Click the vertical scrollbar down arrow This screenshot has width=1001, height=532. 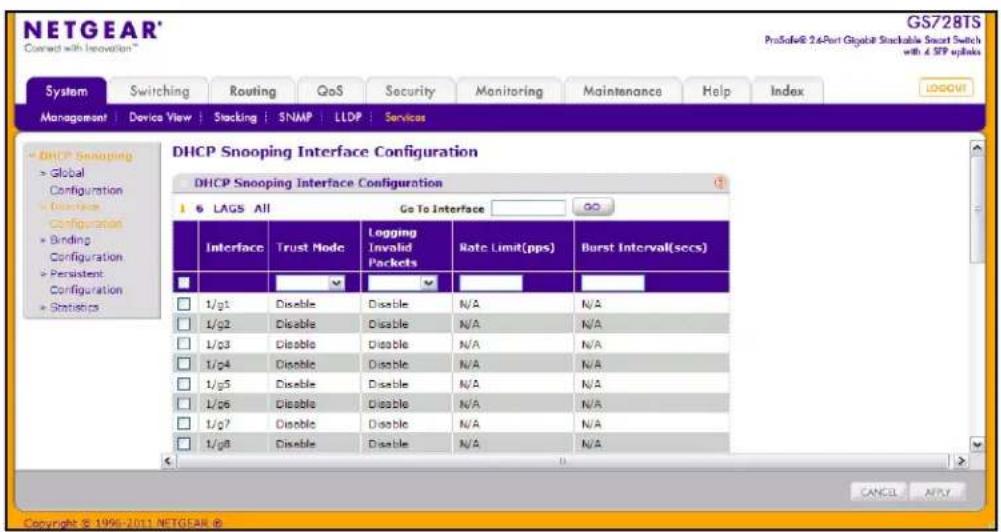975,443
